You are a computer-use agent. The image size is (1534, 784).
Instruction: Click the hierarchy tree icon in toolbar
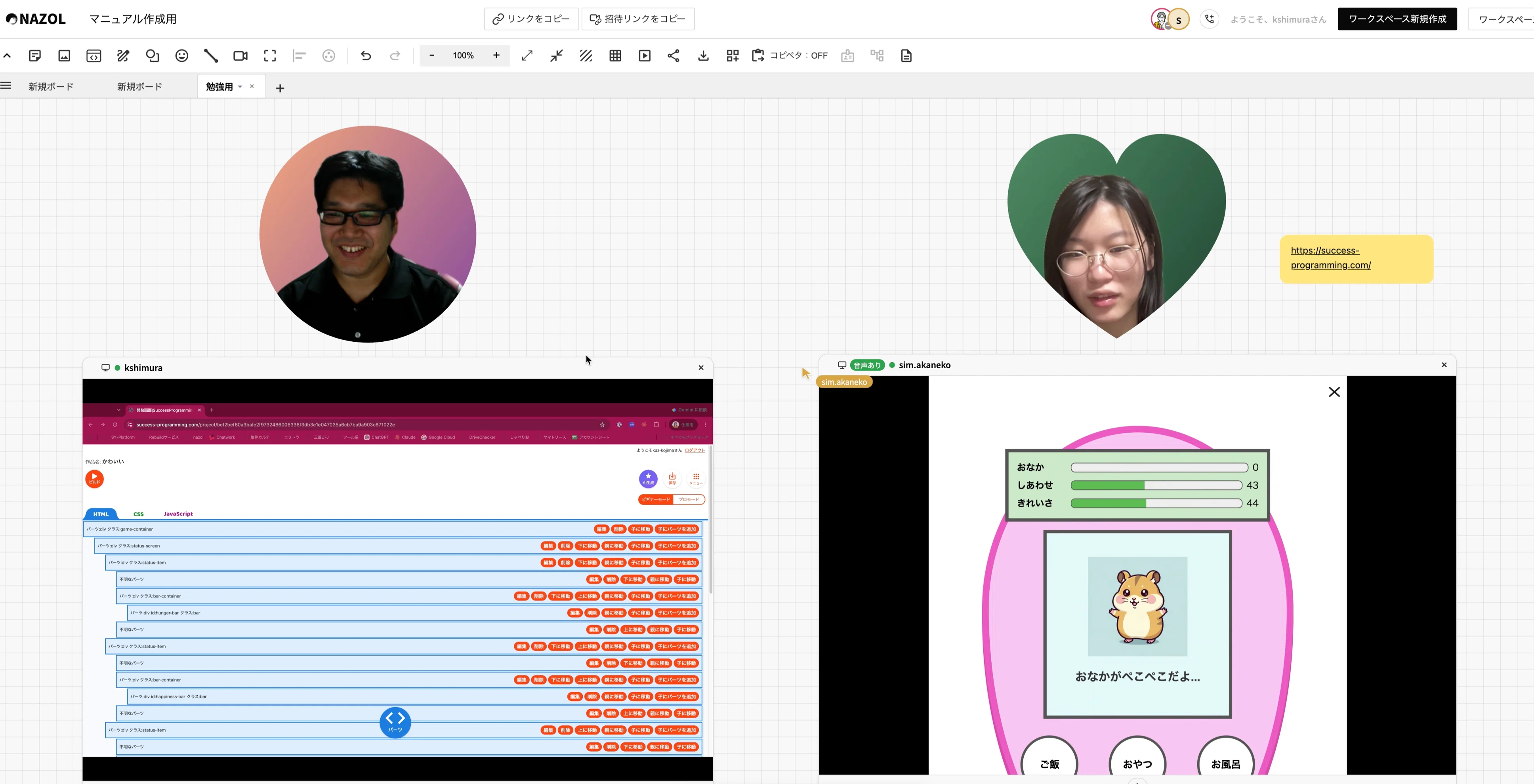[x=877, y=55]
